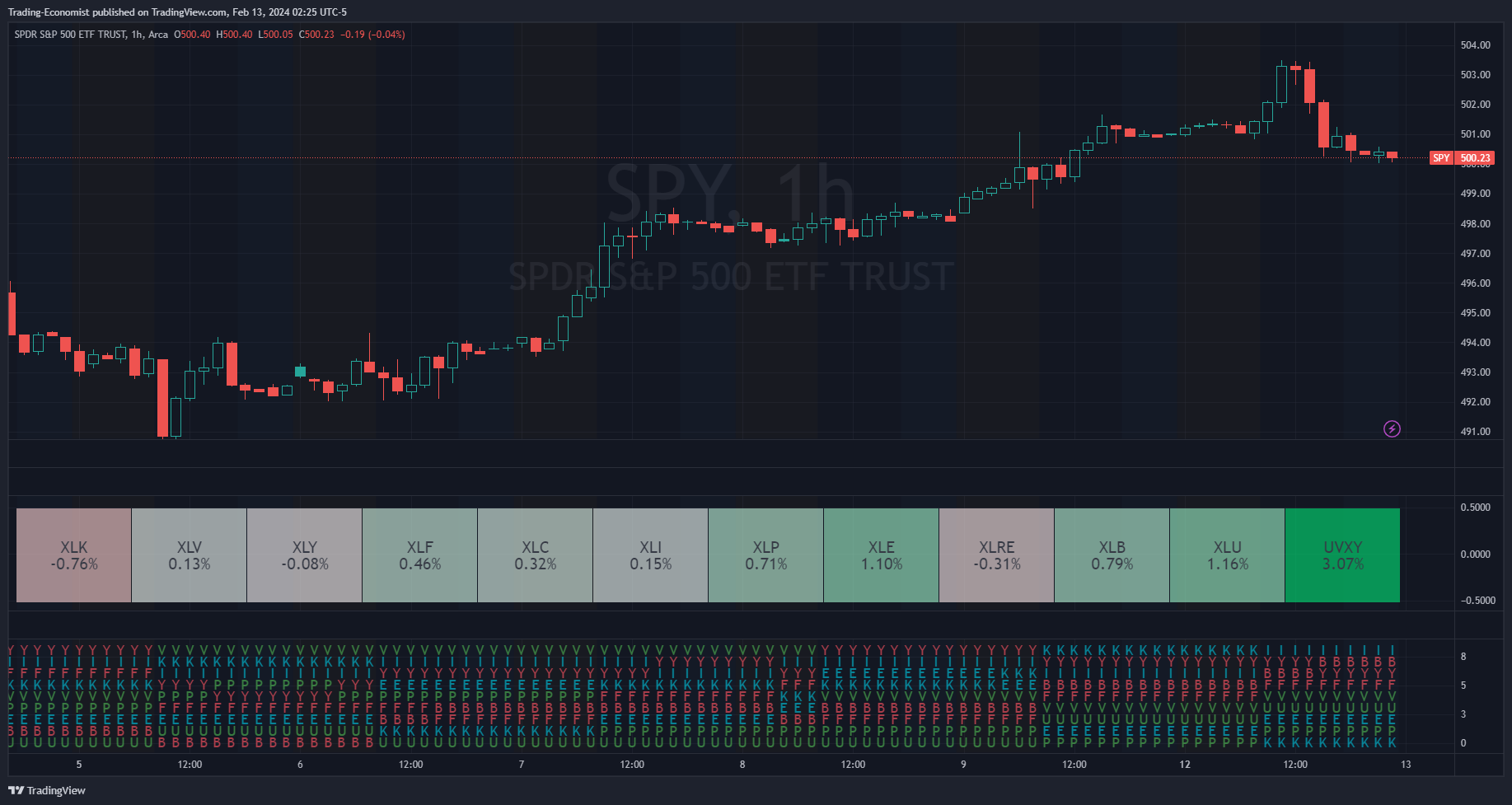Click the green UVXY 3.07% tile
This screenshot has width=1512, height=805.
1343,555
